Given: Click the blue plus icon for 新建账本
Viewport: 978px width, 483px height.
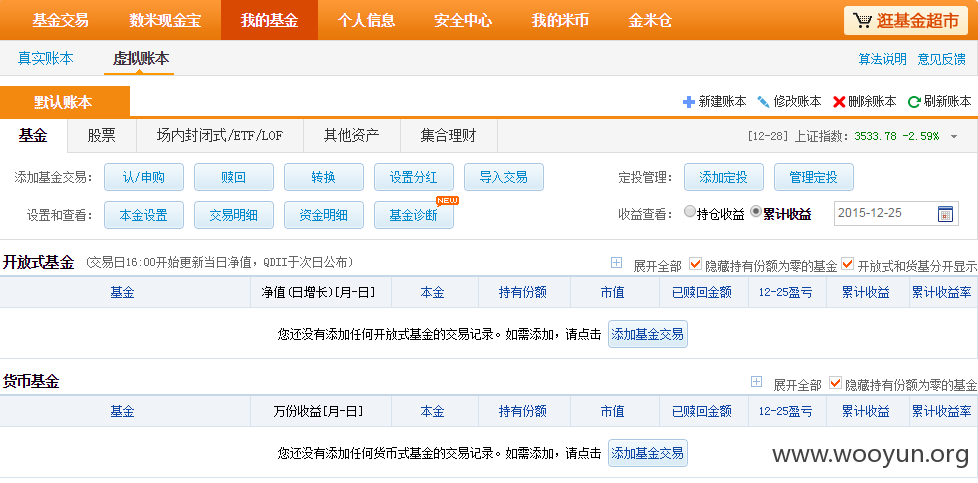Looking at the screenshot, I should click(689, 102).
